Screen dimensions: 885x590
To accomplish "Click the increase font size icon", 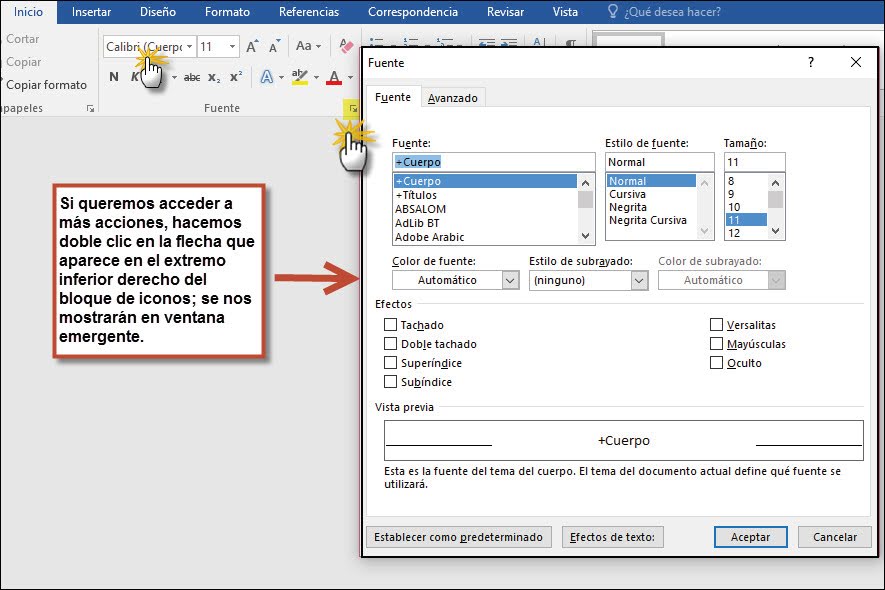I will pyautogui.click(x=252, y=46).
